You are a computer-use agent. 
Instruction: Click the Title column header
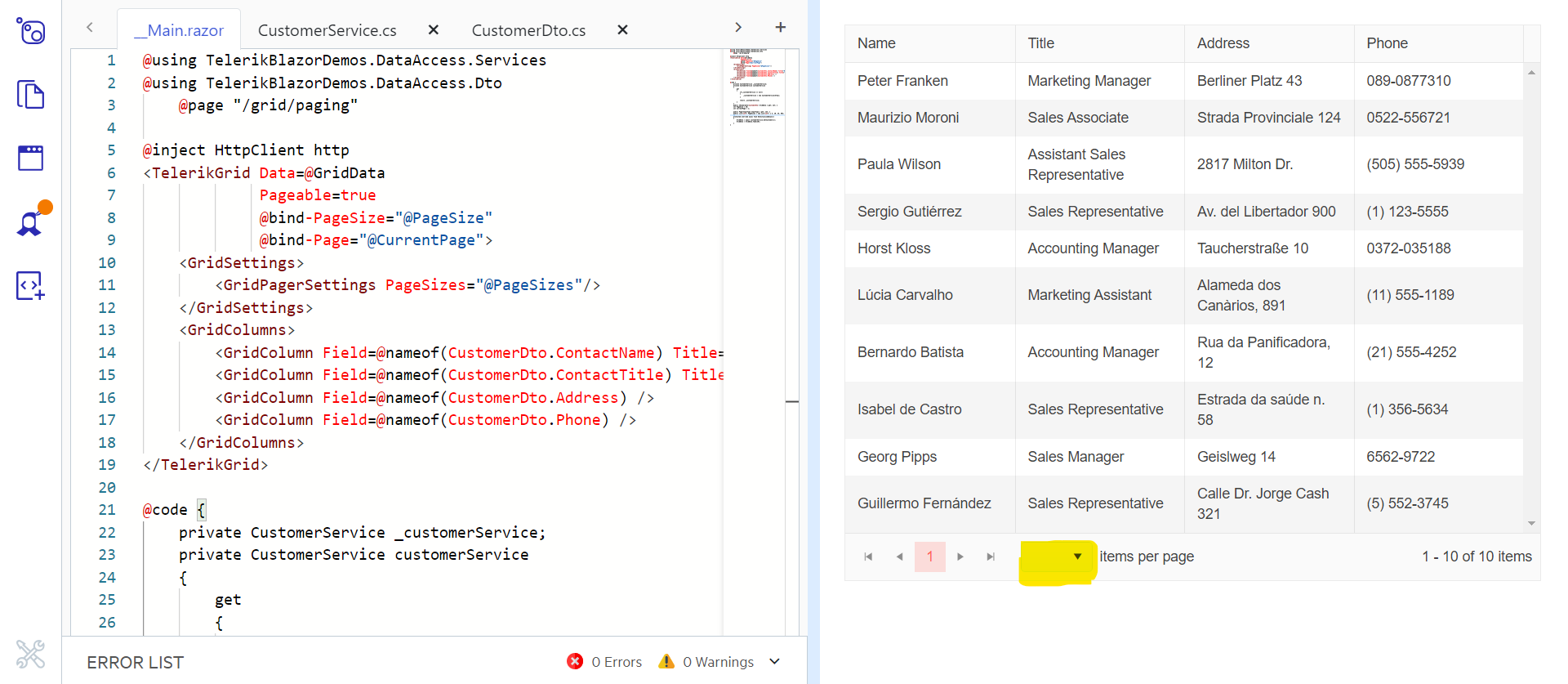point(1100,43)
